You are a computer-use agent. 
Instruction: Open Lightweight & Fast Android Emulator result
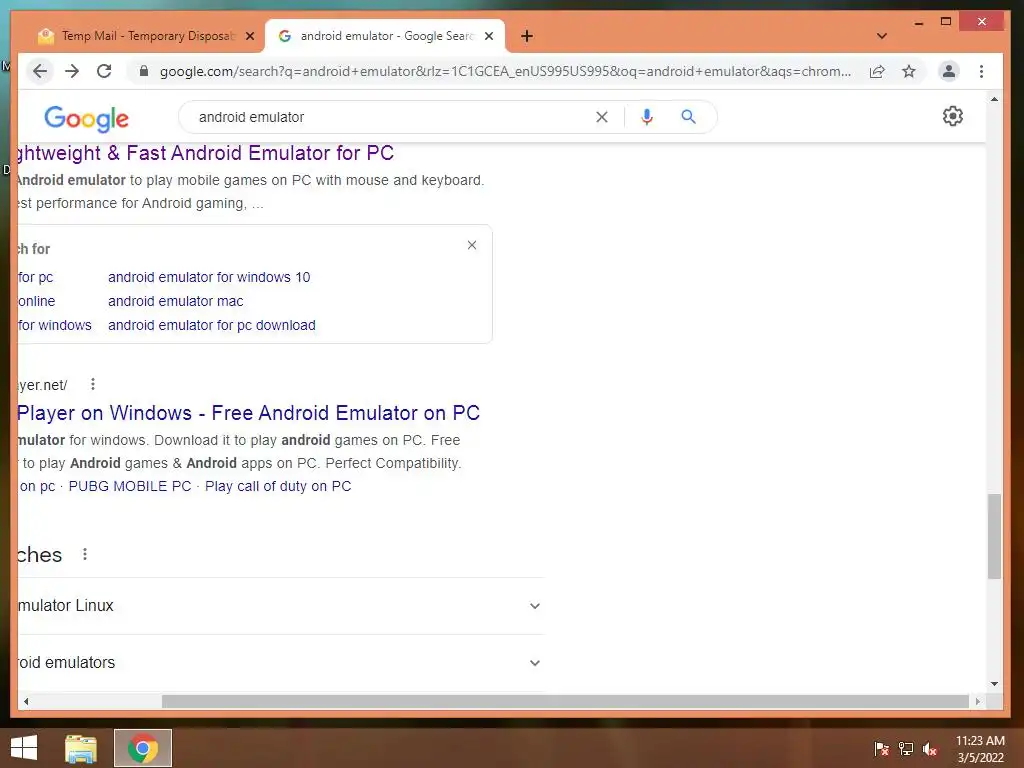pos(206,153)
